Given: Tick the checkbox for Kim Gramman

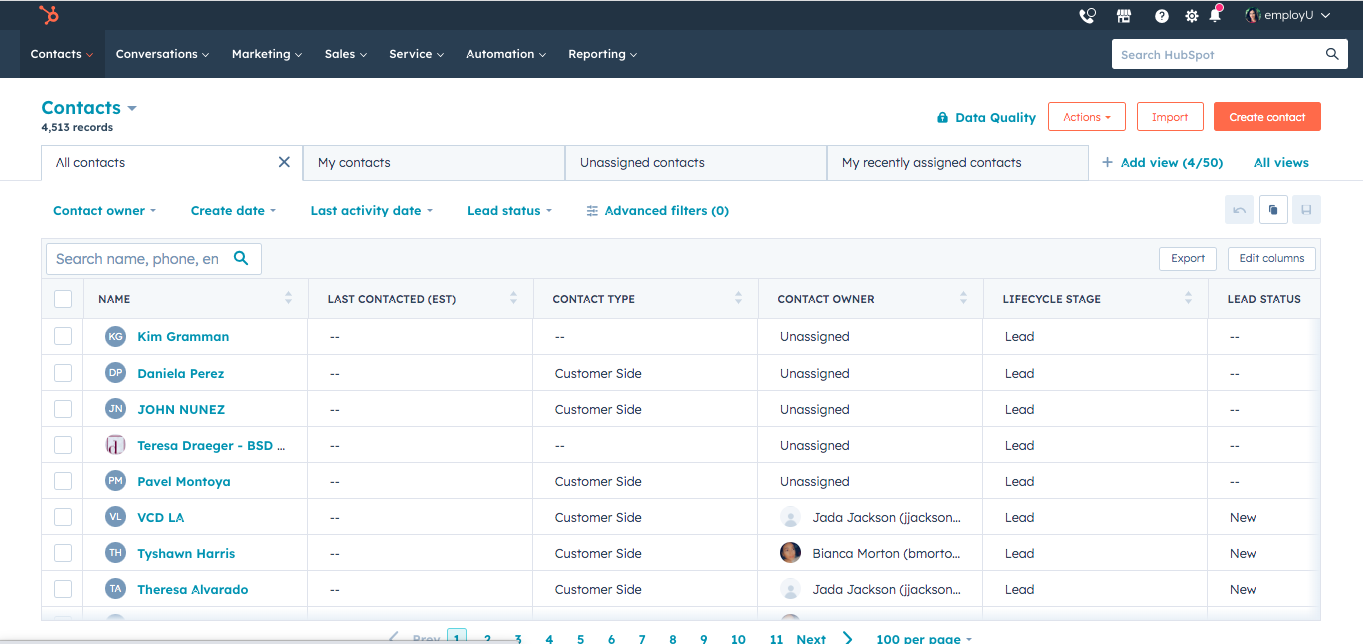Looking at the screenshot, I should pos(63,337).
